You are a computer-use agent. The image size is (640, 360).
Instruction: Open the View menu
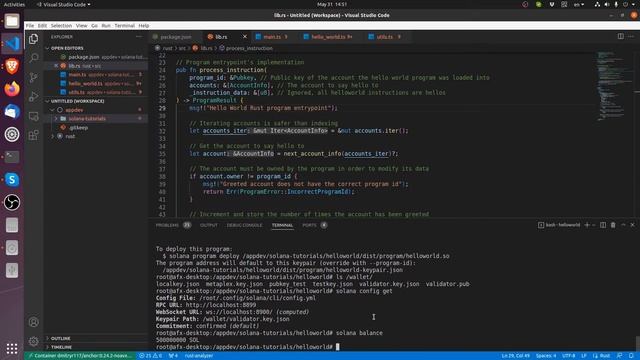pyautogui.click(x=81, y=25)
